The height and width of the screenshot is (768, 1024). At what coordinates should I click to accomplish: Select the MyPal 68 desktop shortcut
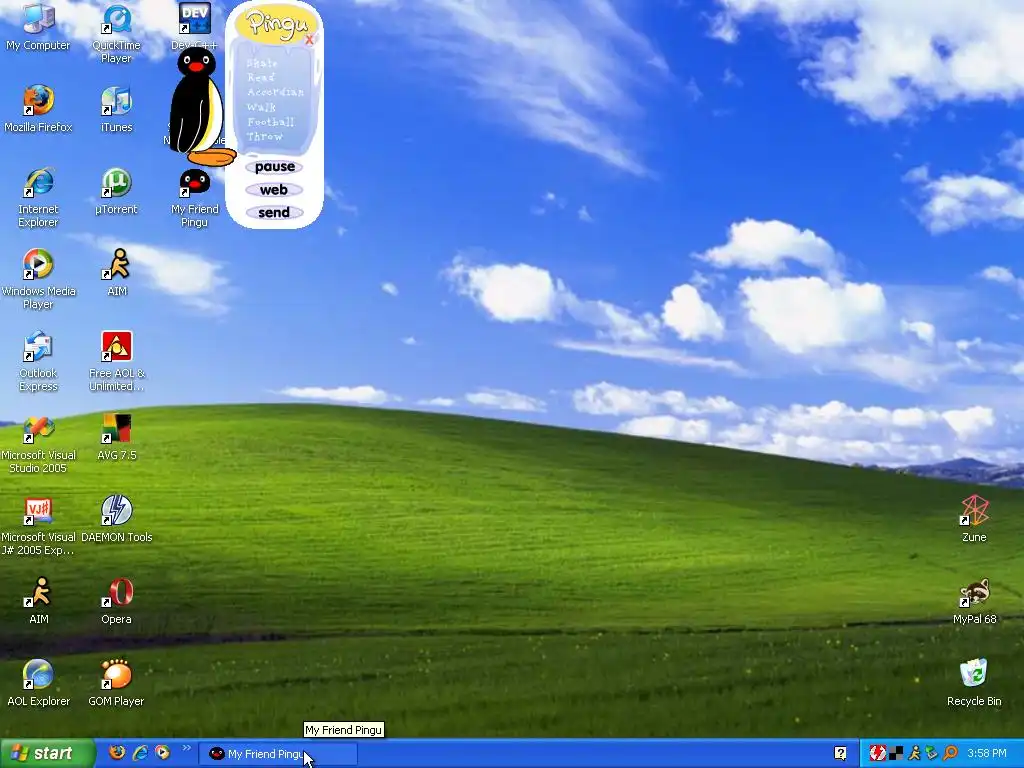pyautogui.click(x=974, y=600)
